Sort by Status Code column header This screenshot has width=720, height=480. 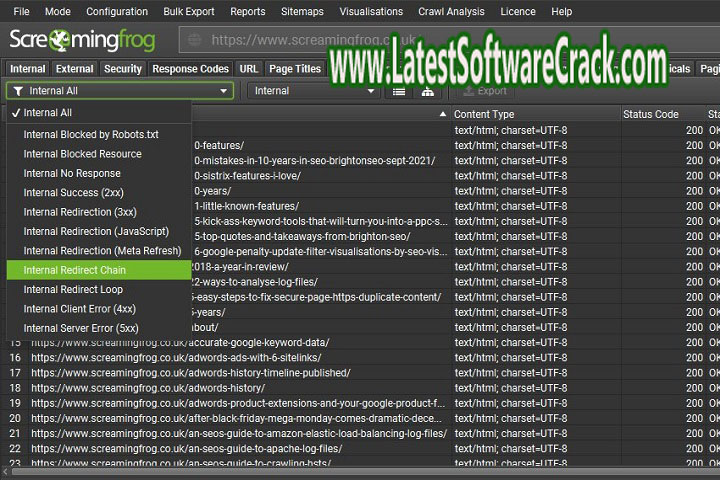[664, 114]
